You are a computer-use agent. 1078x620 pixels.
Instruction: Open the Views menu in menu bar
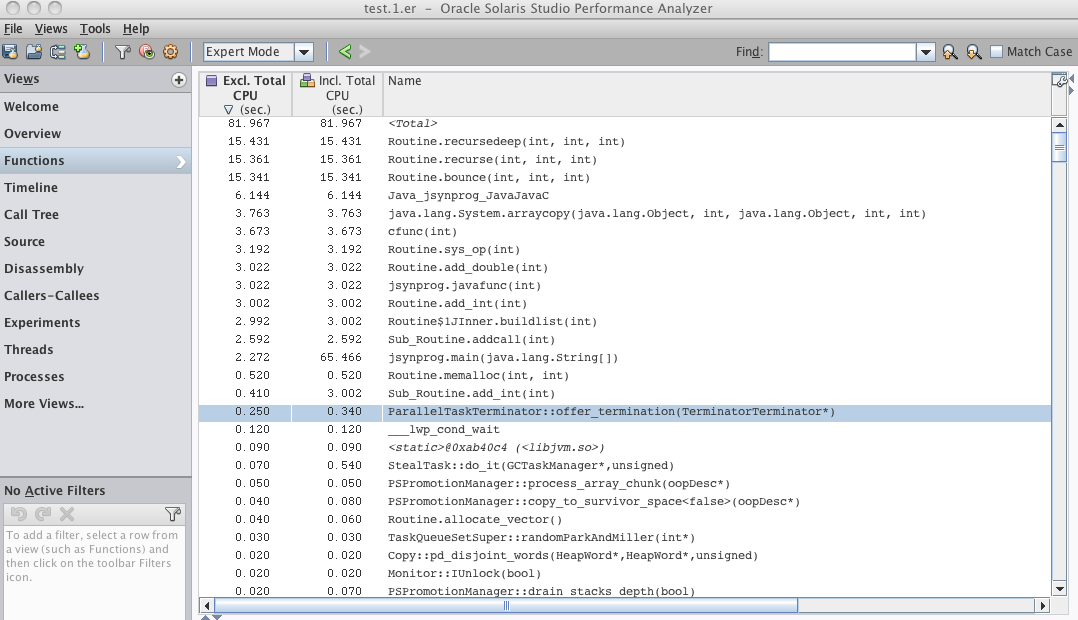51,29
